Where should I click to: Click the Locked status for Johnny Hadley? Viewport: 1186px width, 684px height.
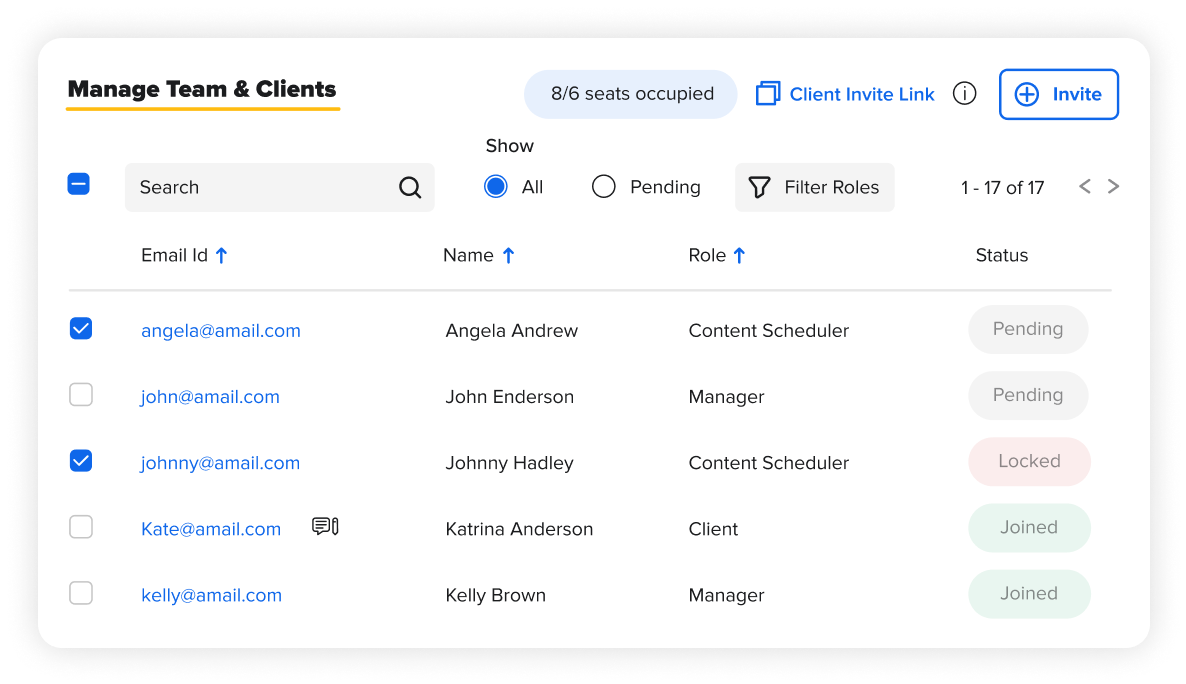click(1029, 461)
